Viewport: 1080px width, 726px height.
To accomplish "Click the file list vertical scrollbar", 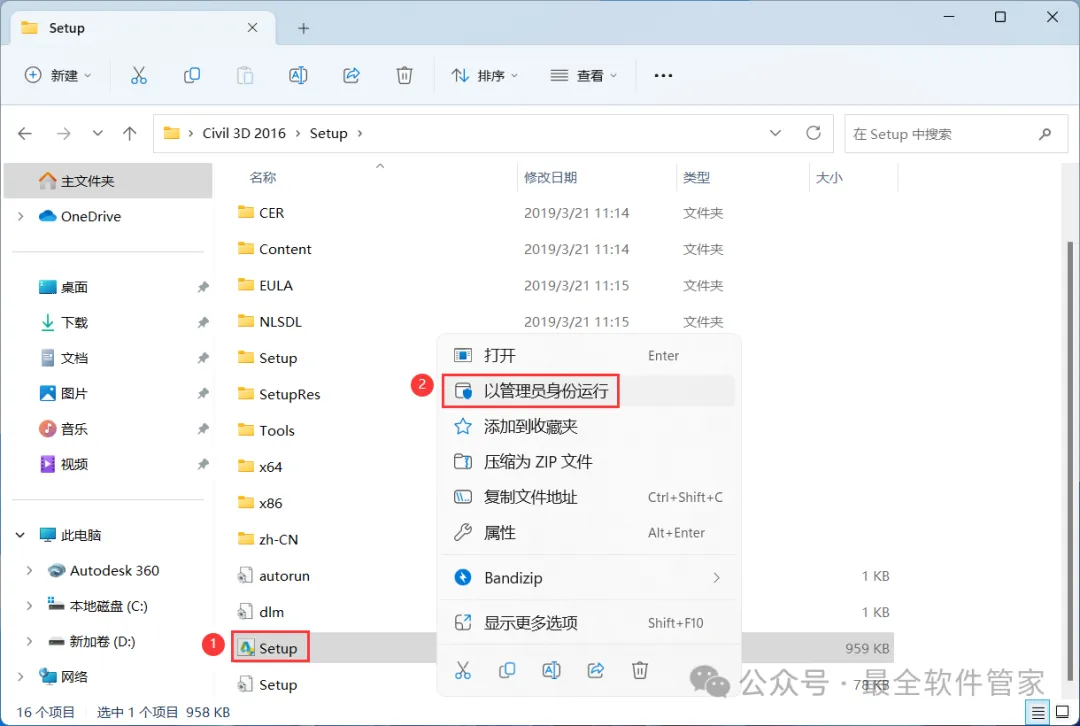I will (x=1070, y=461).
